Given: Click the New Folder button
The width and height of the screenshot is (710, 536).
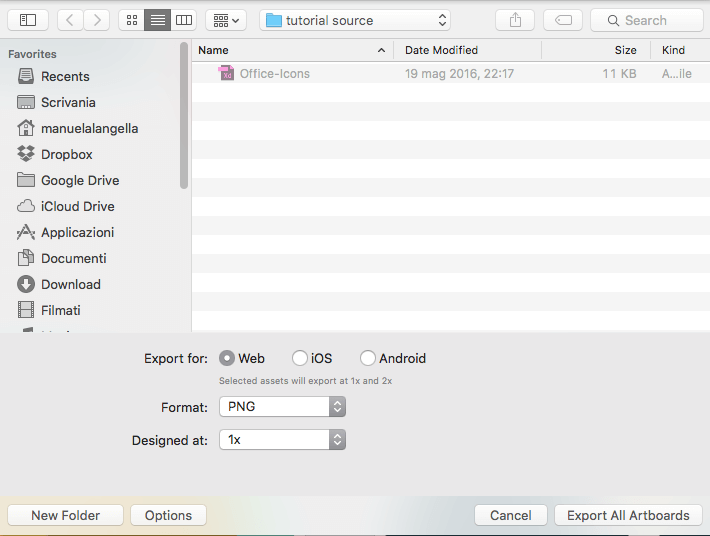Looking at the screenshot, I should tap(66, 515).
